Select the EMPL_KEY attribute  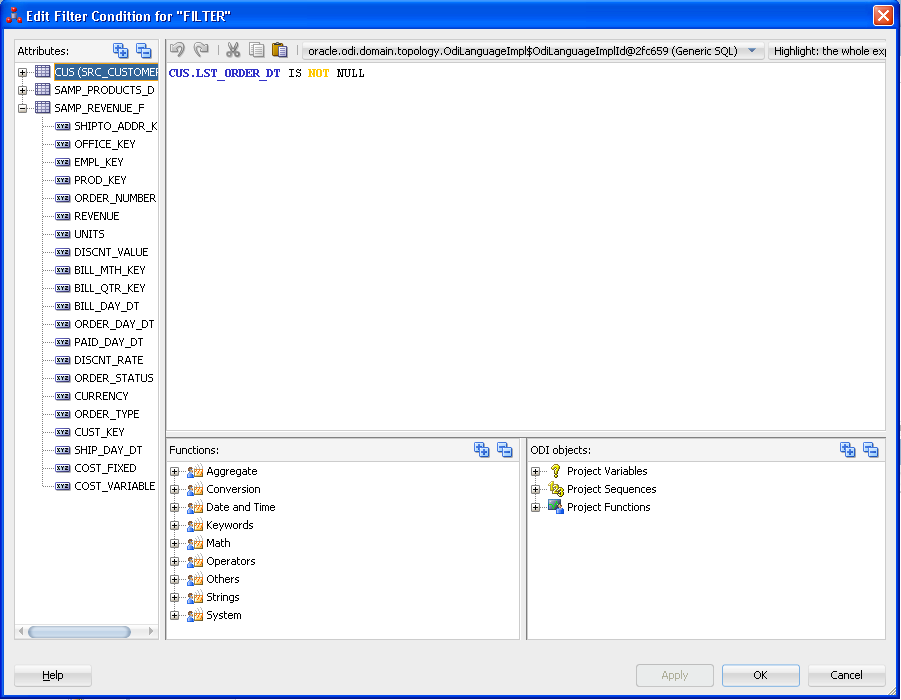[x=99, y=162]
